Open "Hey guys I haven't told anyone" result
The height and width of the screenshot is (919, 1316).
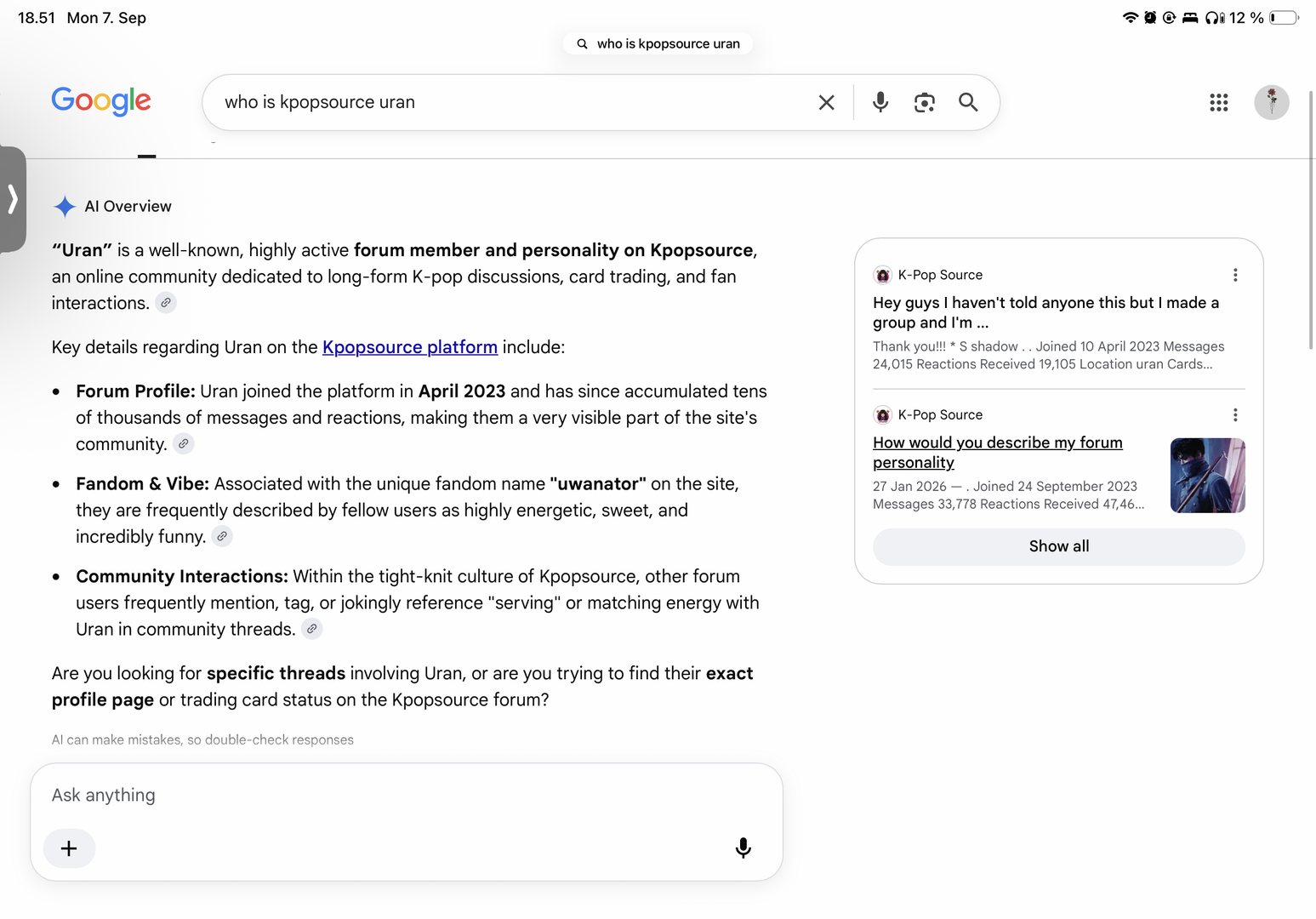[x=1045, y=312]
